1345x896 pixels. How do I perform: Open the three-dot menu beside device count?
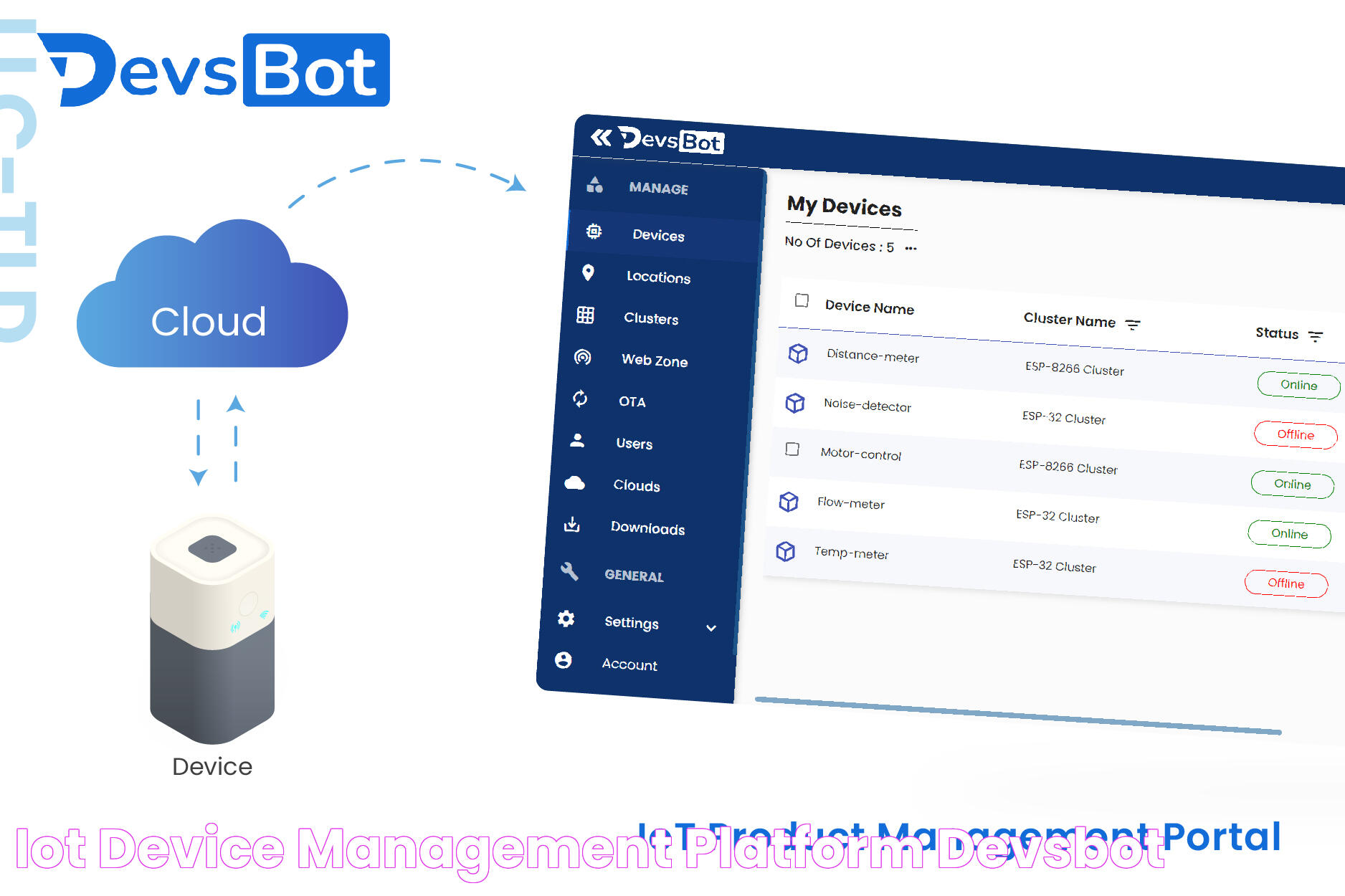pos(911,249)
